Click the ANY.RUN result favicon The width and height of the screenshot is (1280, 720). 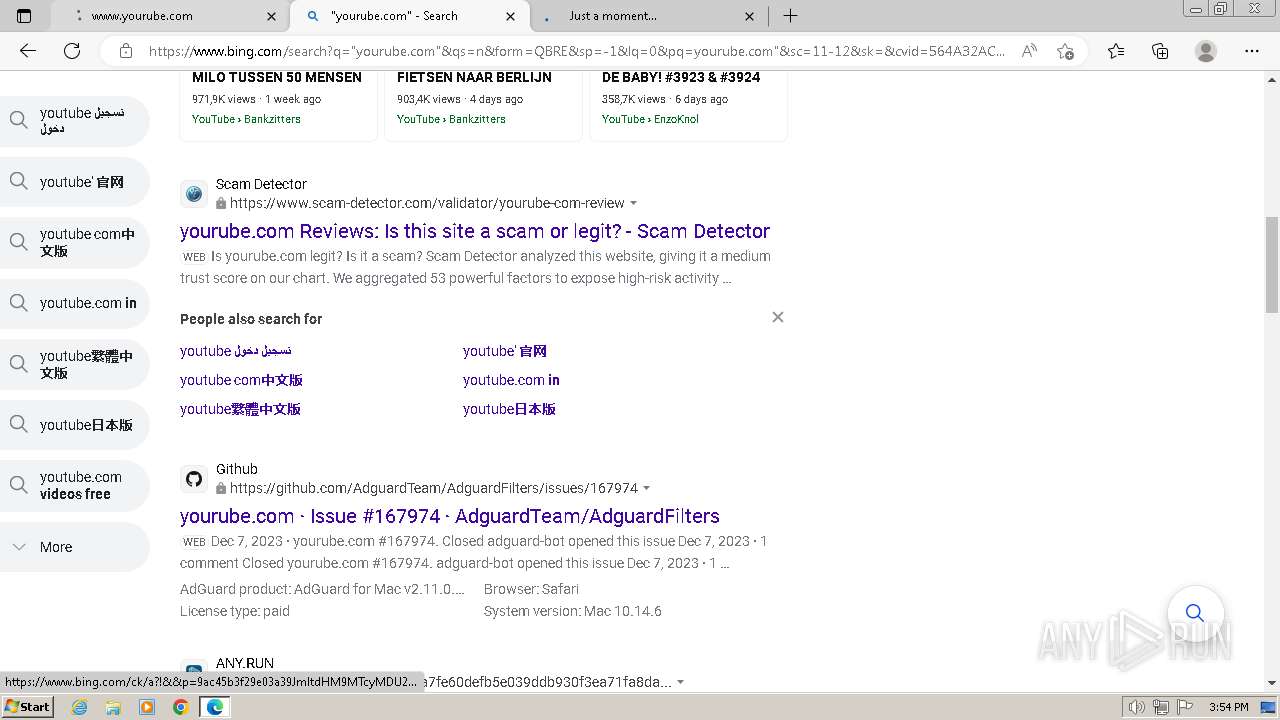click(194, 669)
